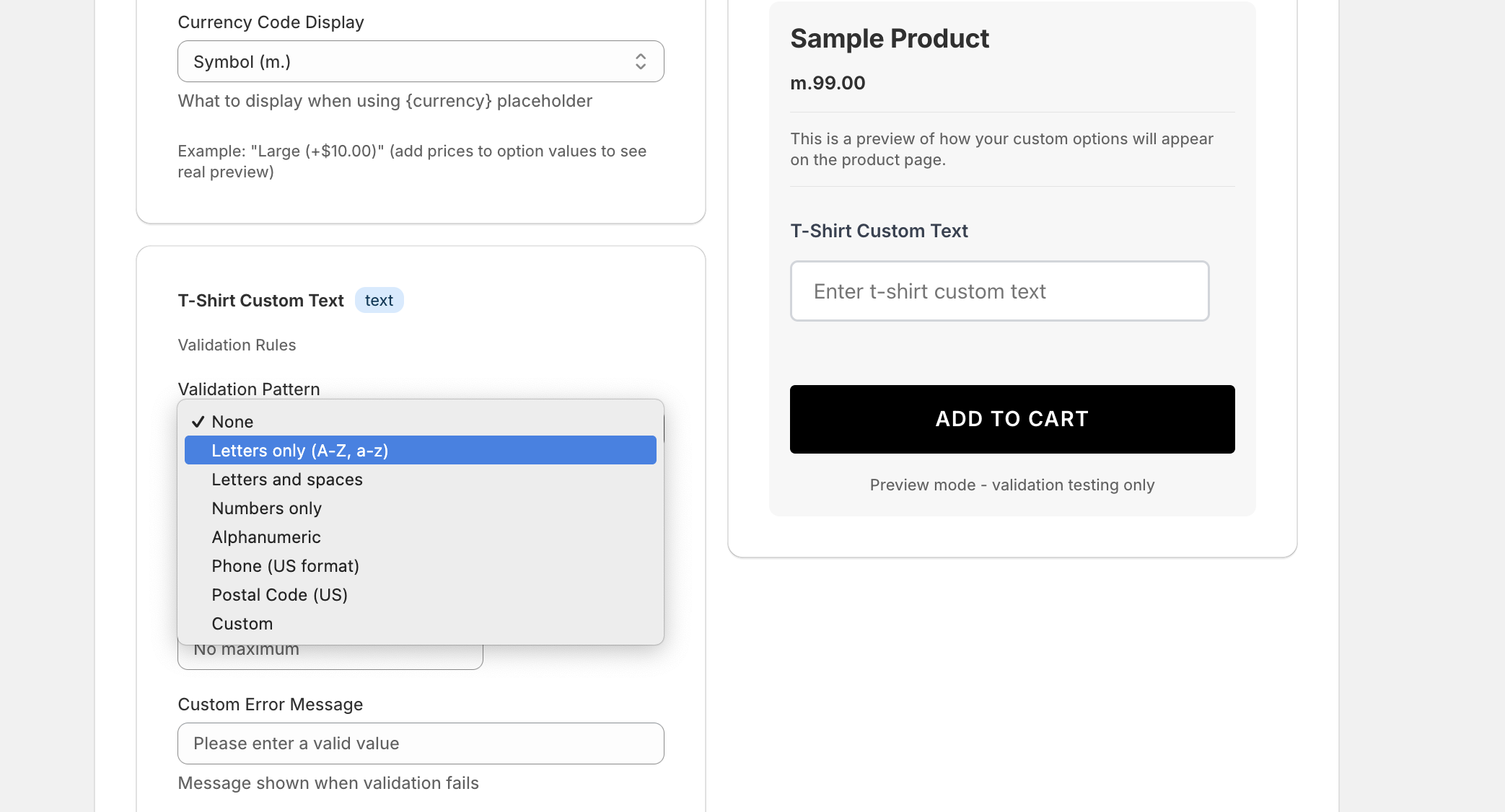Select the checked None pattern option
Viewport: 1505px width, 812px height.
(232, 422)
